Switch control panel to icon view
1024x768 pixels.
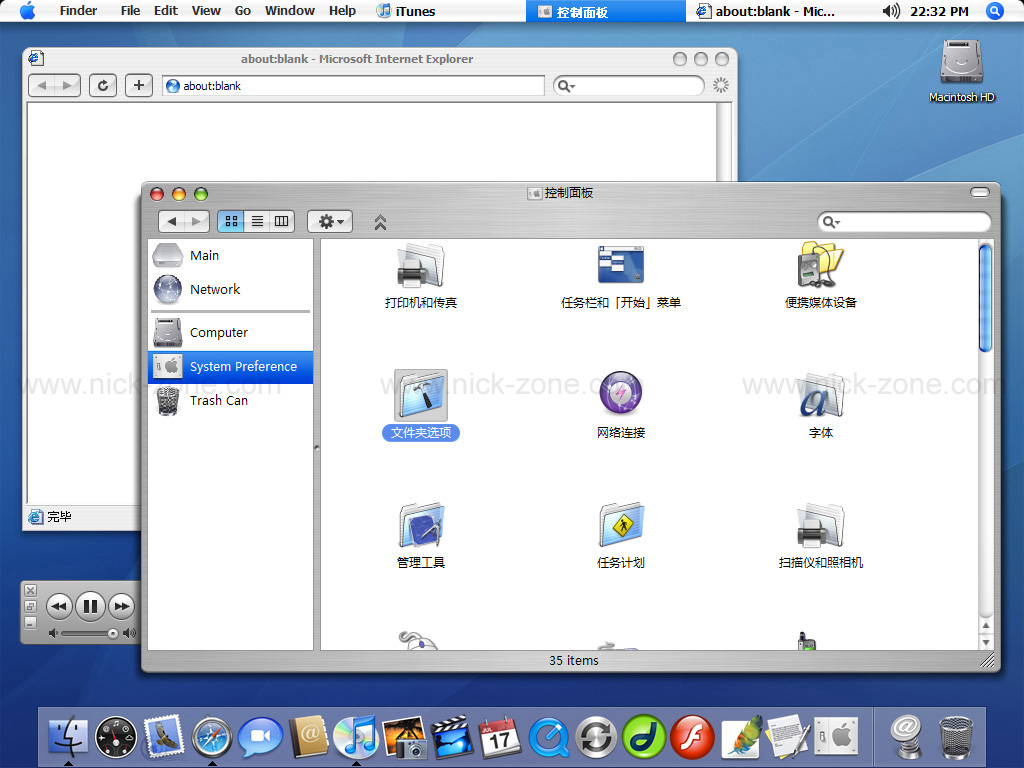(231, 221)
